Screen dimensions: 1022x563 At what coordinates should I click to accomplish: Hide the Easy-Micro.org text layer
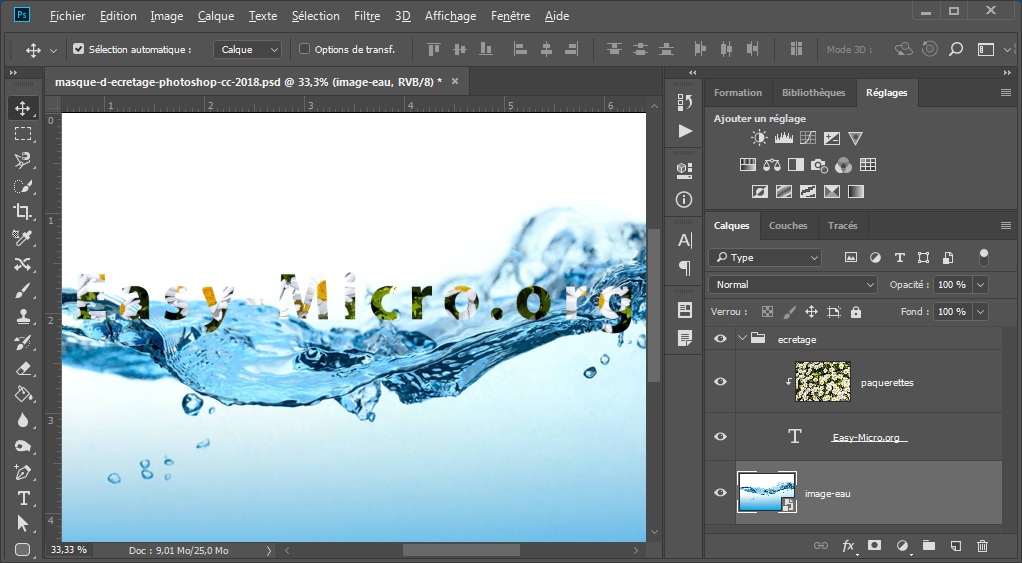(x=720, y=437)
